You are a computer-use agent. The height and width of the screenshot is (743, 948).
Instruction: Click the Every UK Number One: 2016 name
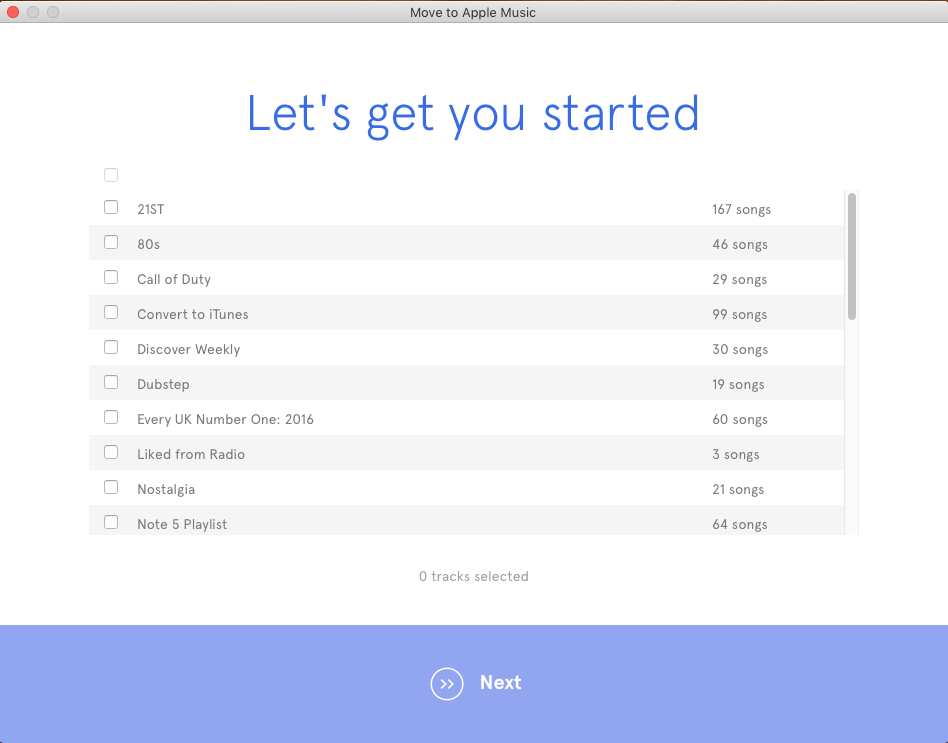coord(225,419)
